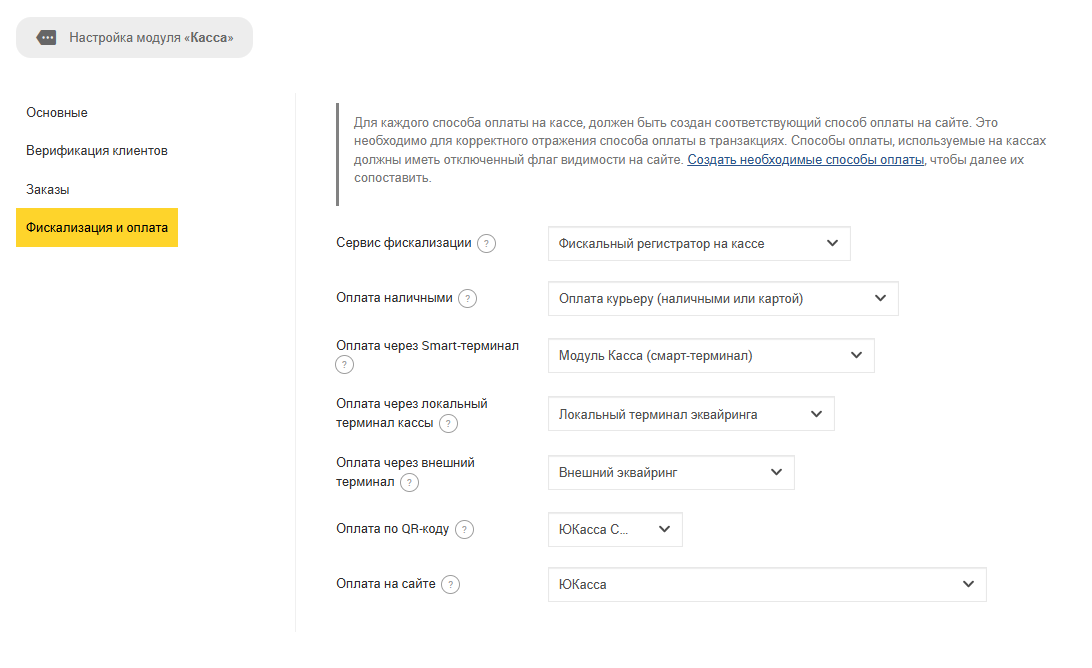Open the Настройка модуля «Касса» header button
This screenshot has height=668, width=1092.
(134, 38)
